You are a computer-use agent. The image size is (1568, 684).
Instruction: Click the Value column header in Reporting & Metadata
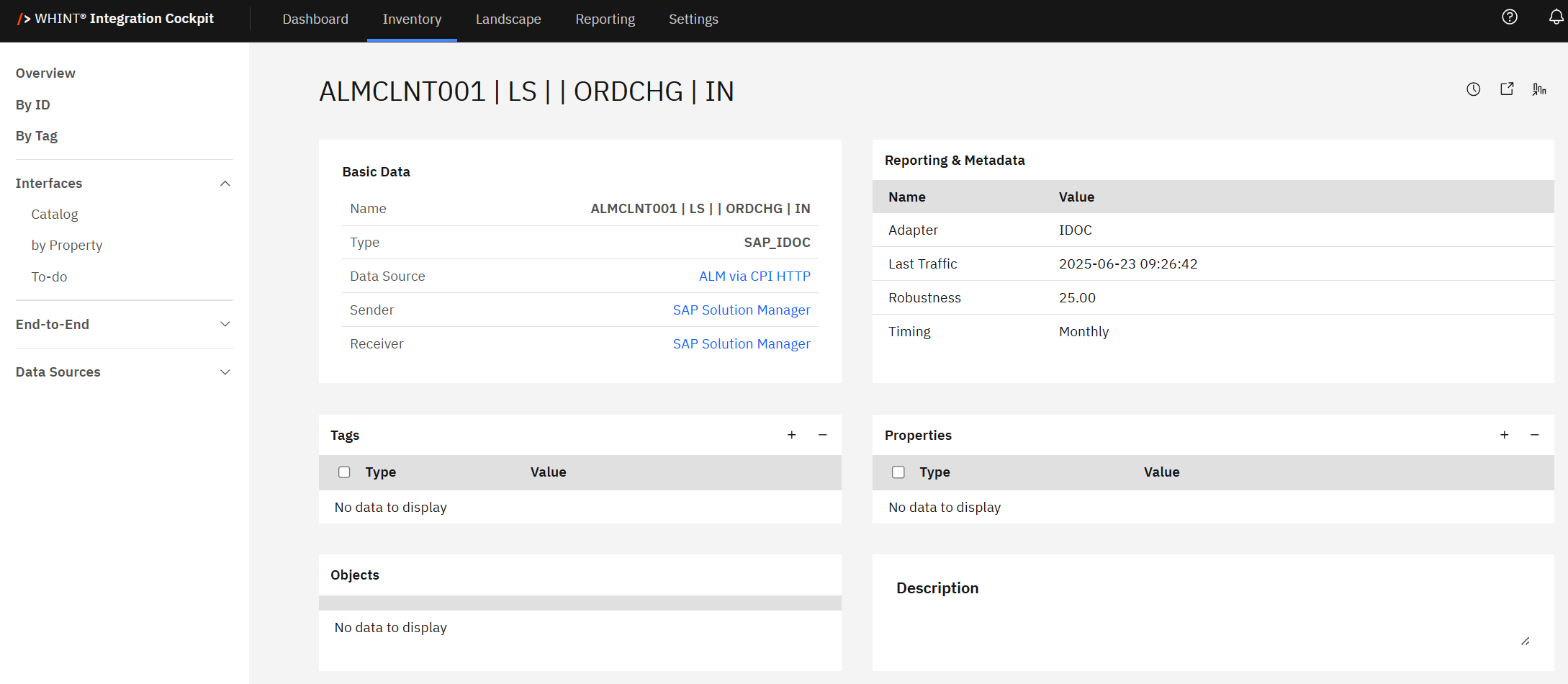coord(1076,197)
